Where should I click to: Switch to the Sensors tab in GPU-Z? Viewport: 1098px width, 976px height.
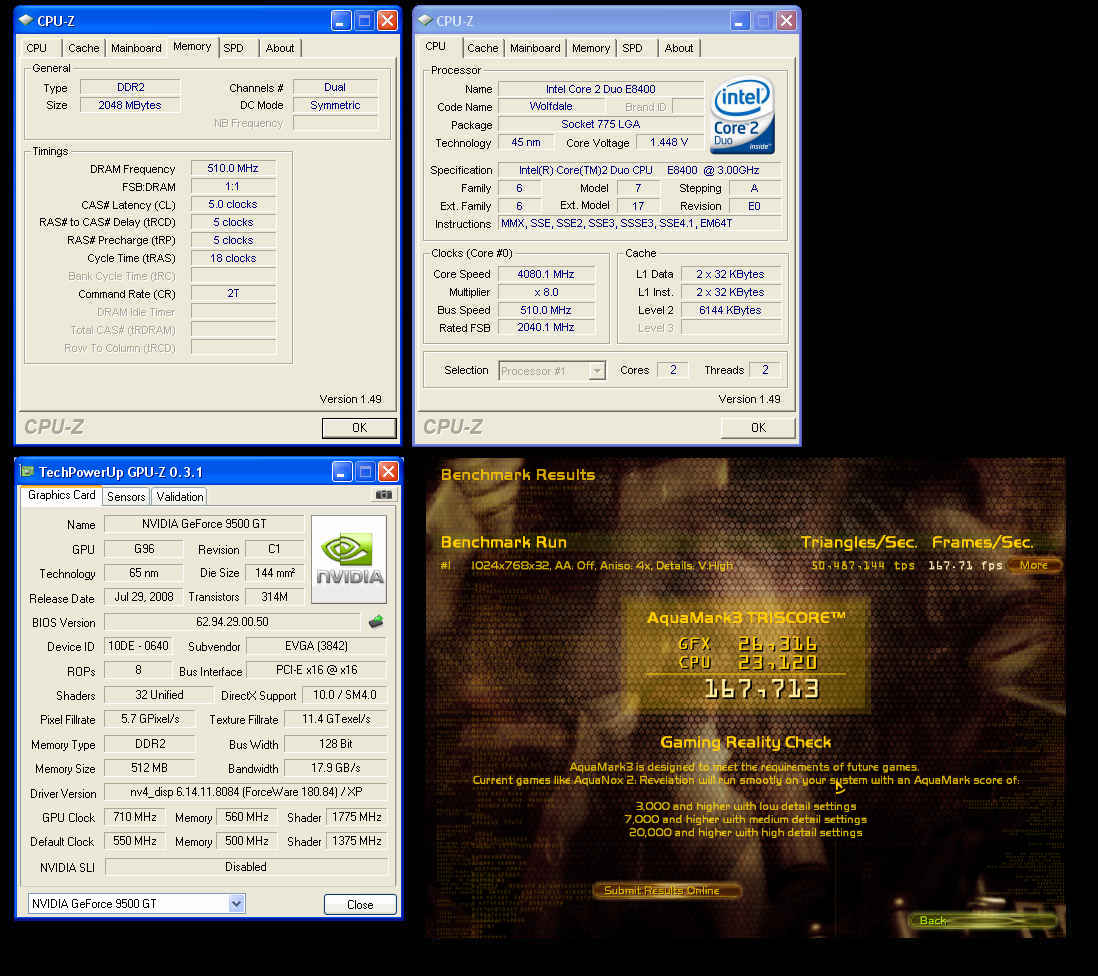click(126, 496)
